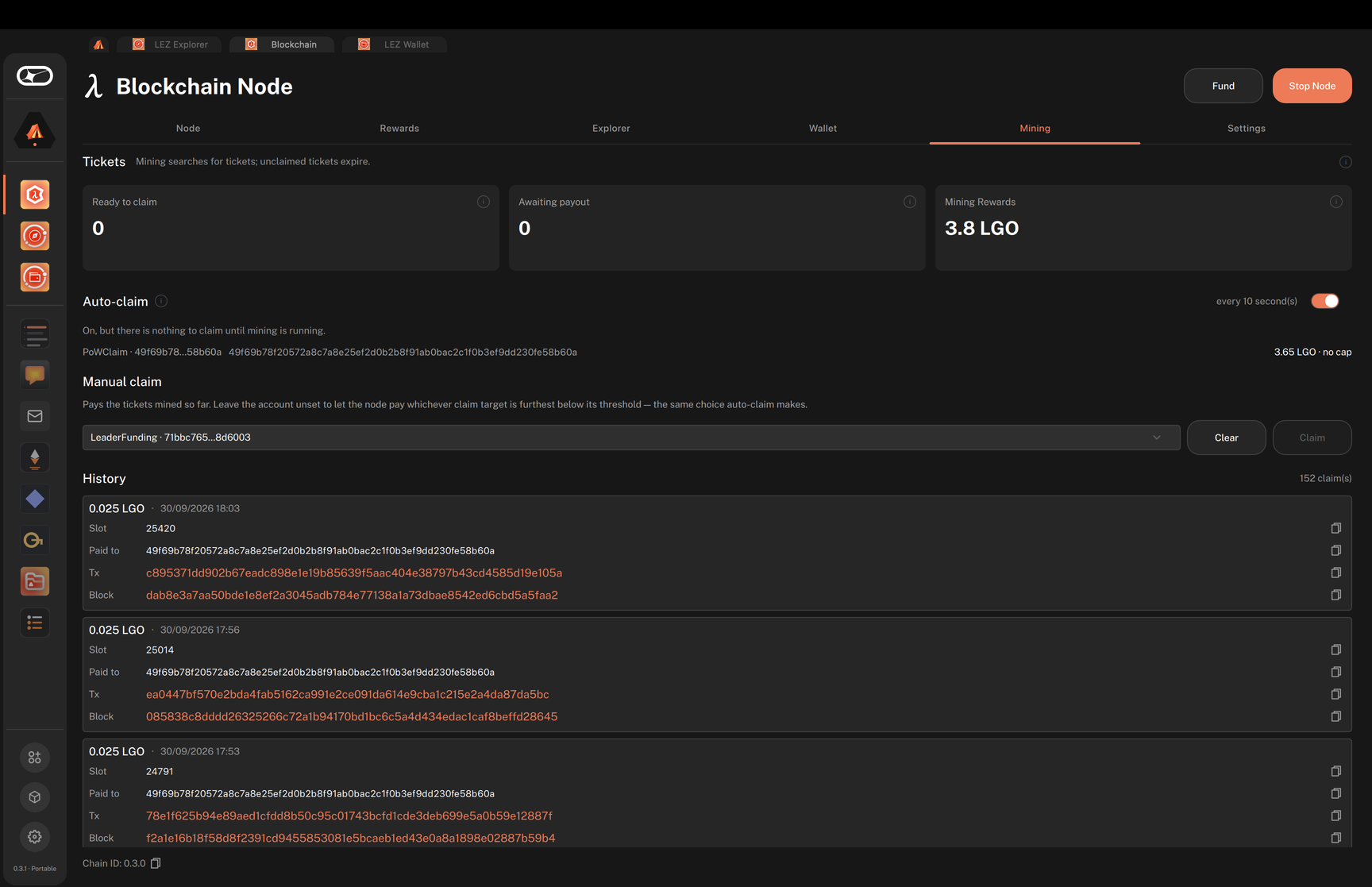Screen dimensions: 1372x887
Task: Click the Stop Node button
Action: point(1312,86)
